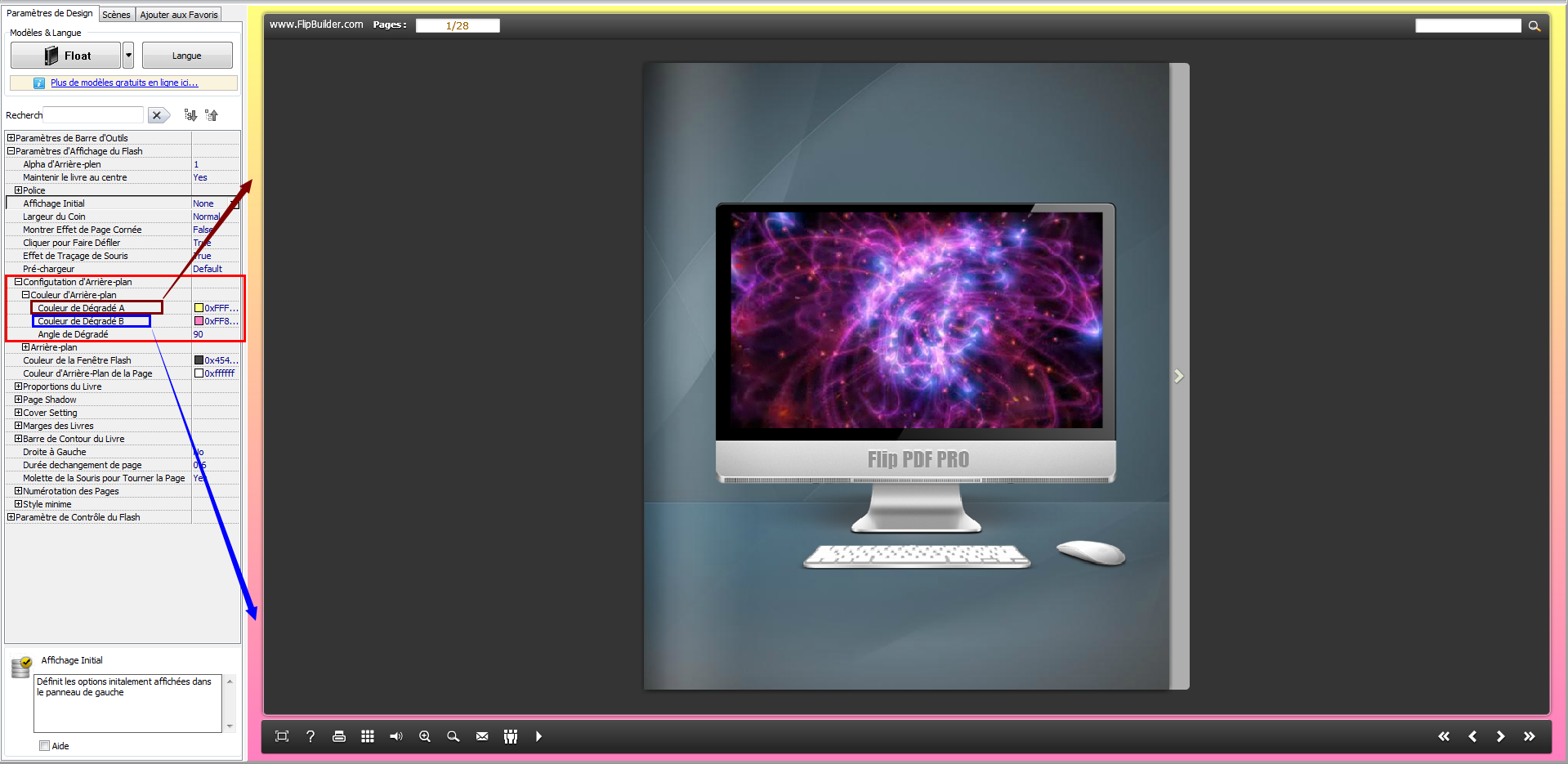Click the social share people icon
The image size is (1568, 764).
(x=511, y=736)
